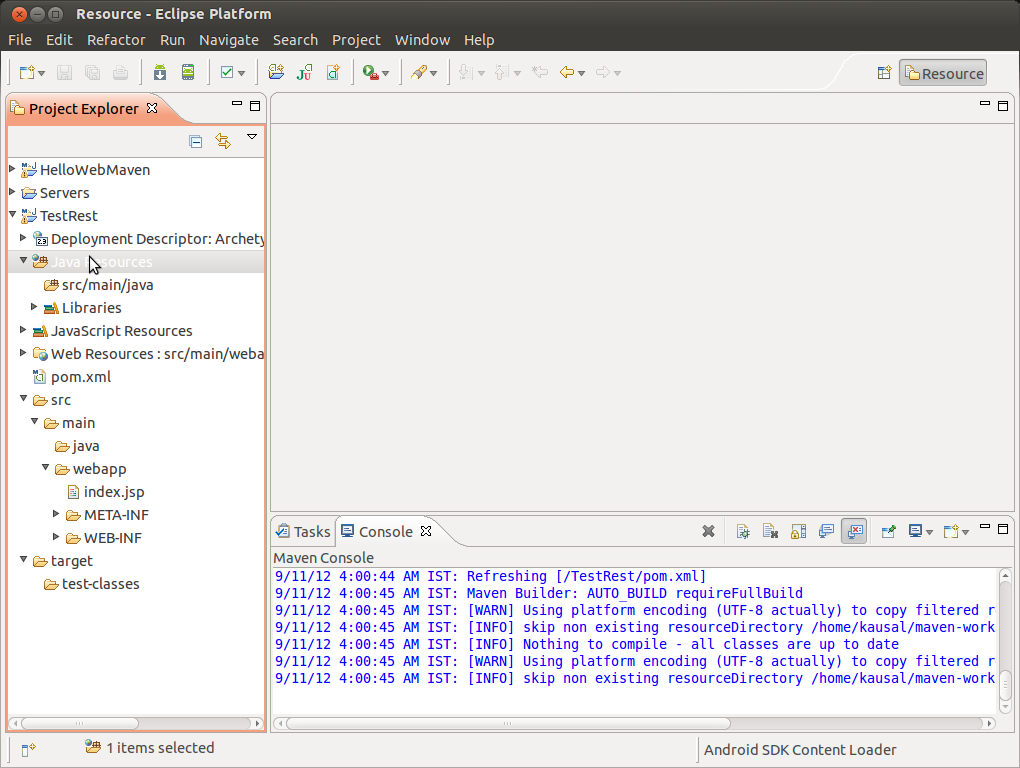Click the New wizard toolbar icon

[25, 72]
